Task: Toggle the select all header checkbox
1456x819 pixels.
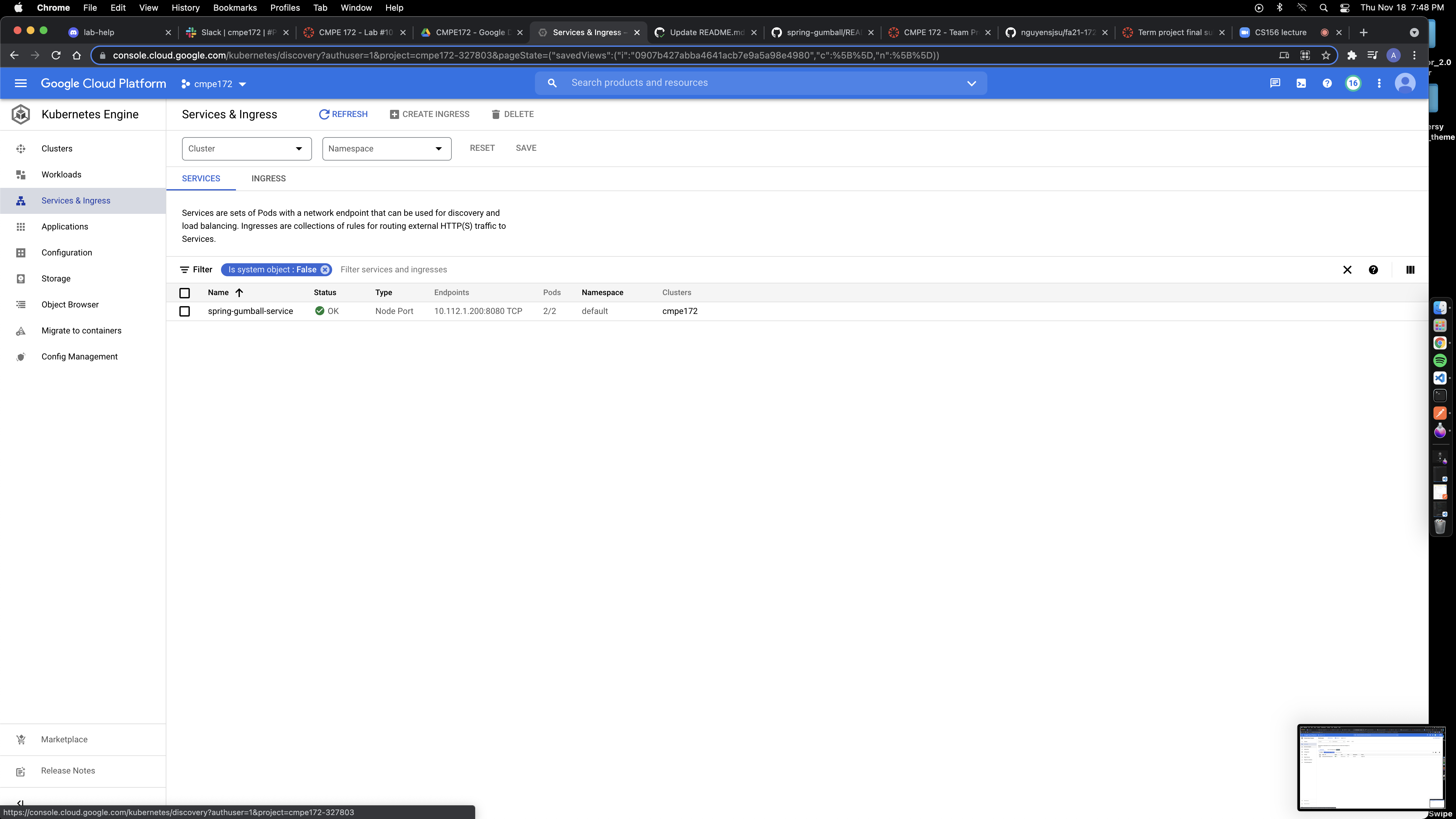Action: (184, 293)
